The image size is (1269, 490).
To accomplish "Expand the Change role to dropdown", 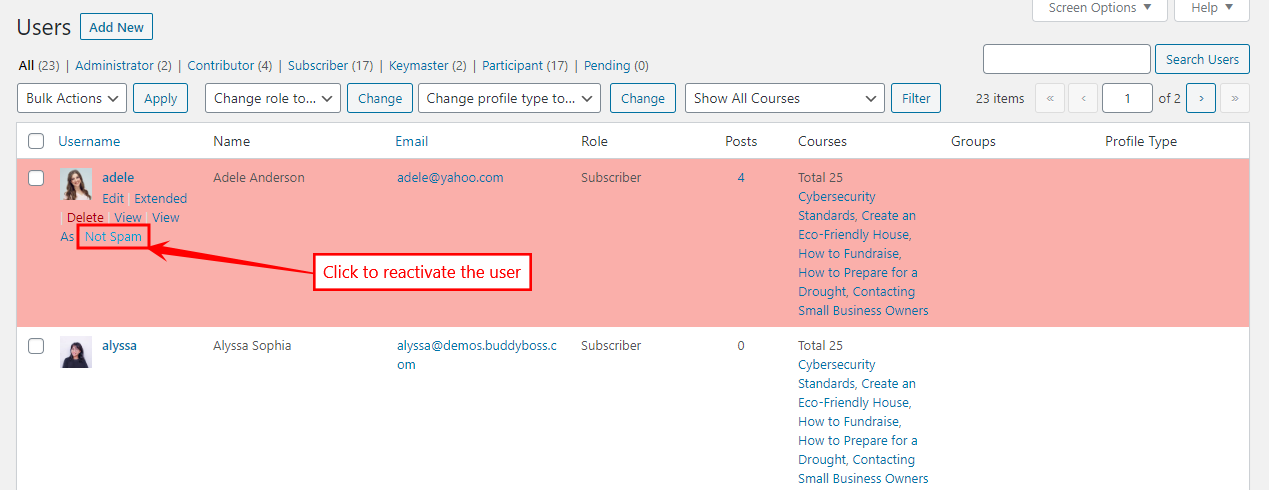I will (x=272, y=98).
